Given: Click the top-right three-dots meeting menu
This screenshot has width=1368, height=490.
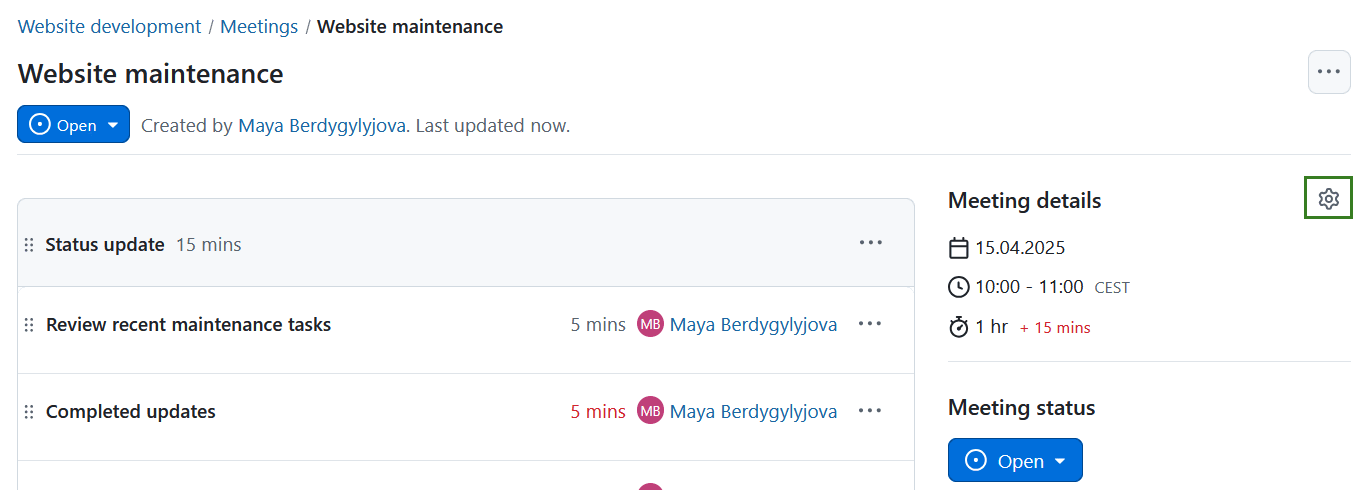Looking at the screenshot, I should click(1328, 72).
